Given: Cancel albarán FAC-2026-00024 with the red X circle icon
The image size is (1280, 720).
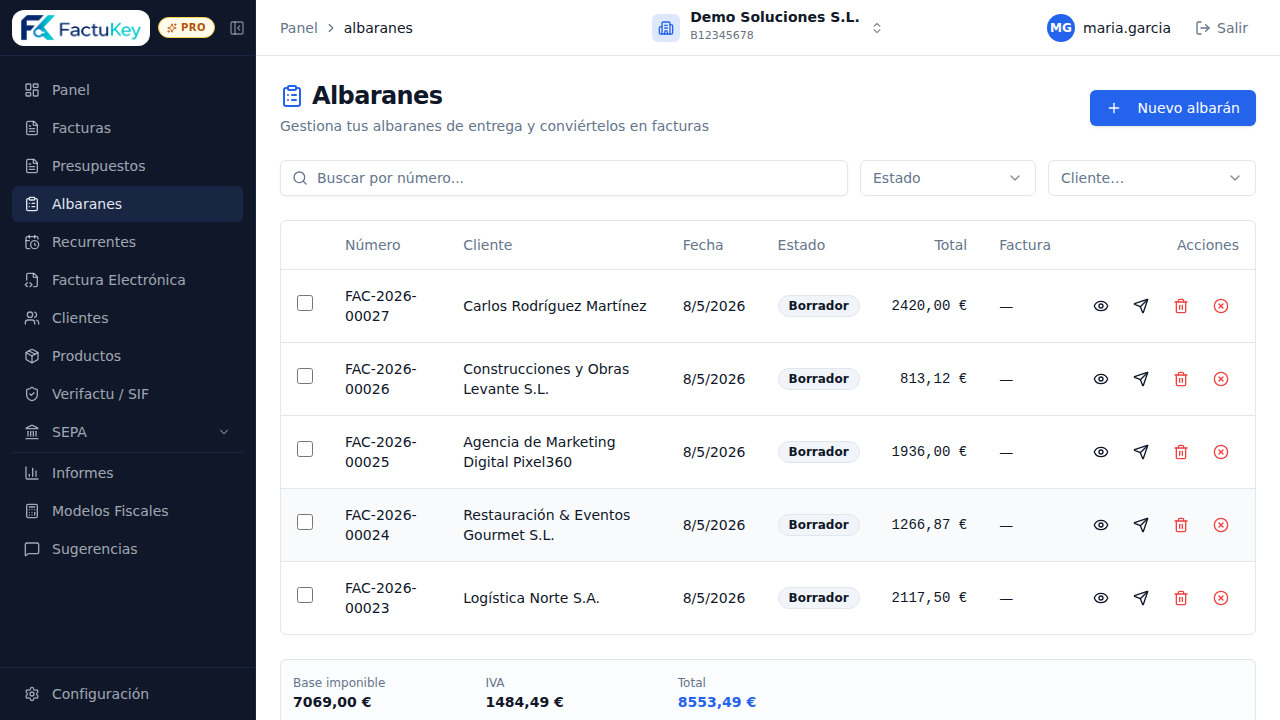Looking at the screenshot, I should 1221,525.
